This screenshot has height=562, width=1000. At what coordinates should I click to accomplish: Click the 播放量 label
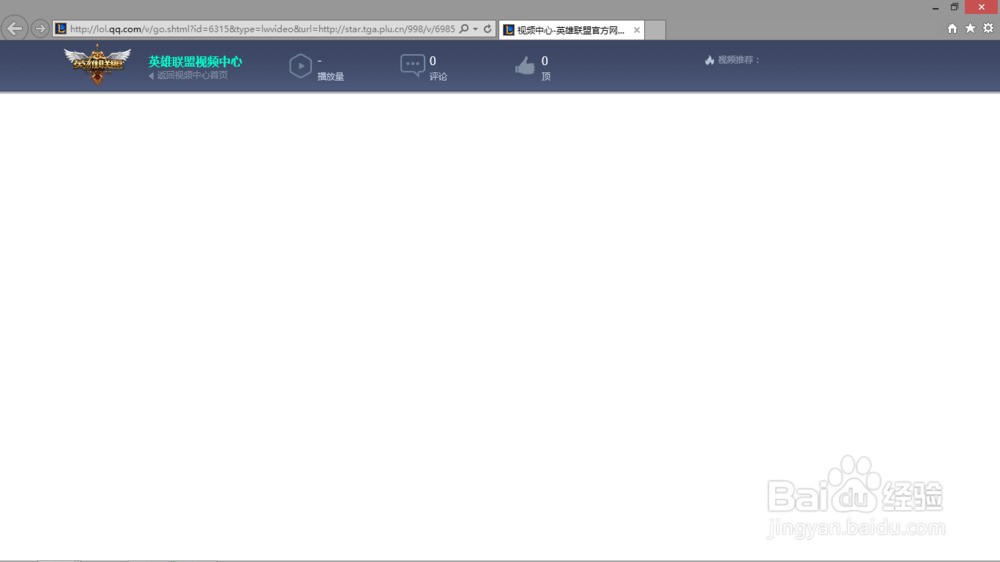pos(330,77)
